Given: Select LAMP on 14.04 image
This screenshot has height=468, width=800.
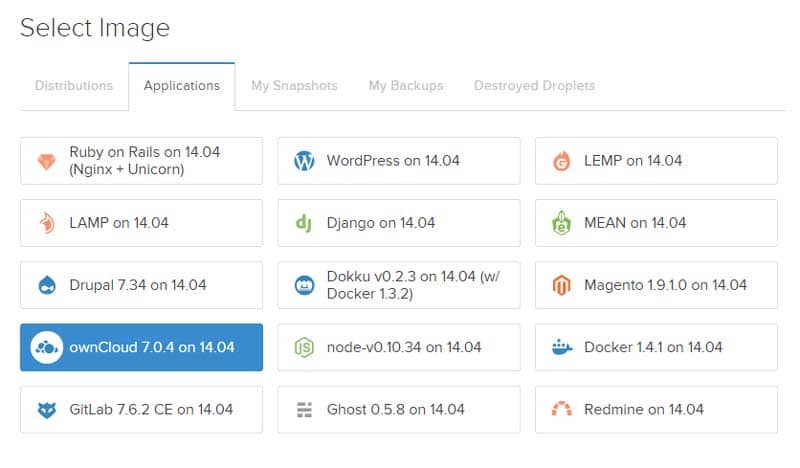Looking at the screenshot, I should (x=142, y=223).
